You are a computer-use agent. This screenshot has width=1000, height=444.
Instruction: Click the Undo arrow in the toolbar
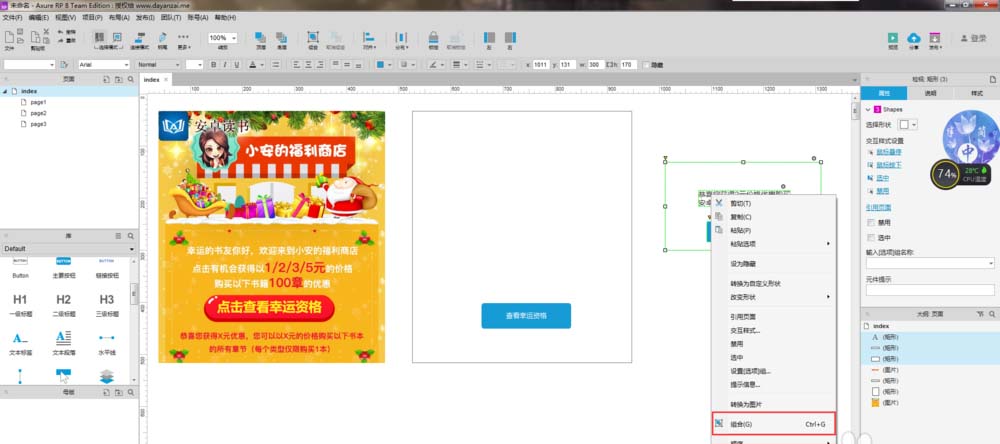[61, 31]
